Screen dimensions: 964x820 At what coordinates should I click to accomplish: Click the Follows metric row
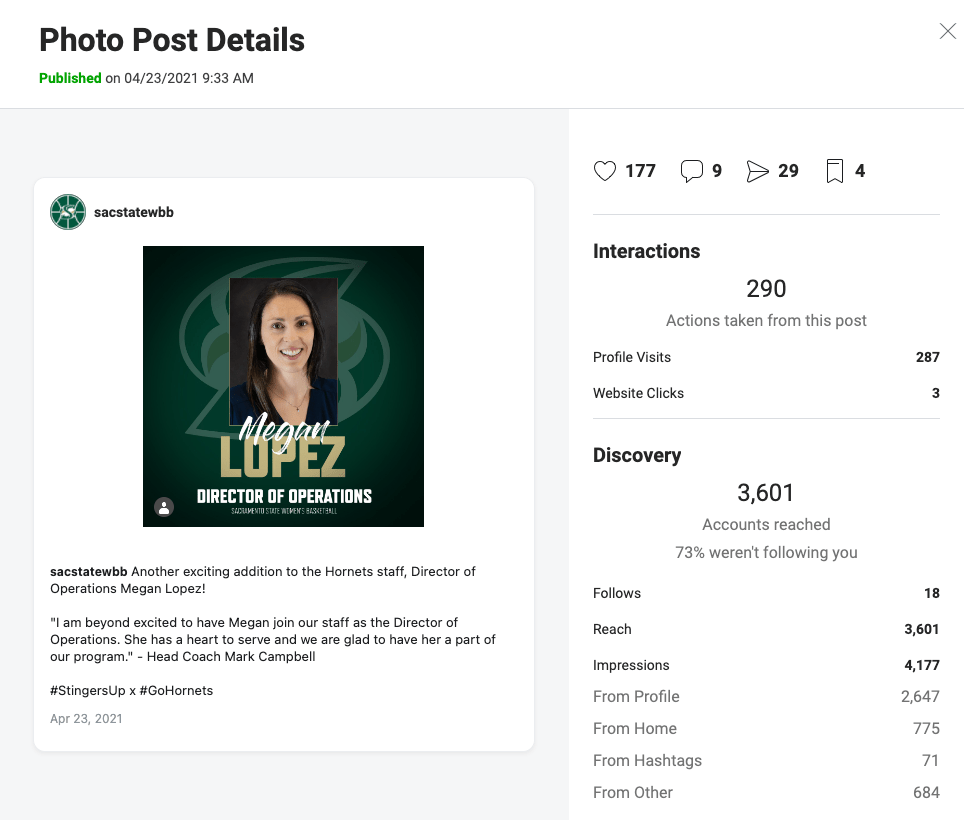(x=766, y=593)
